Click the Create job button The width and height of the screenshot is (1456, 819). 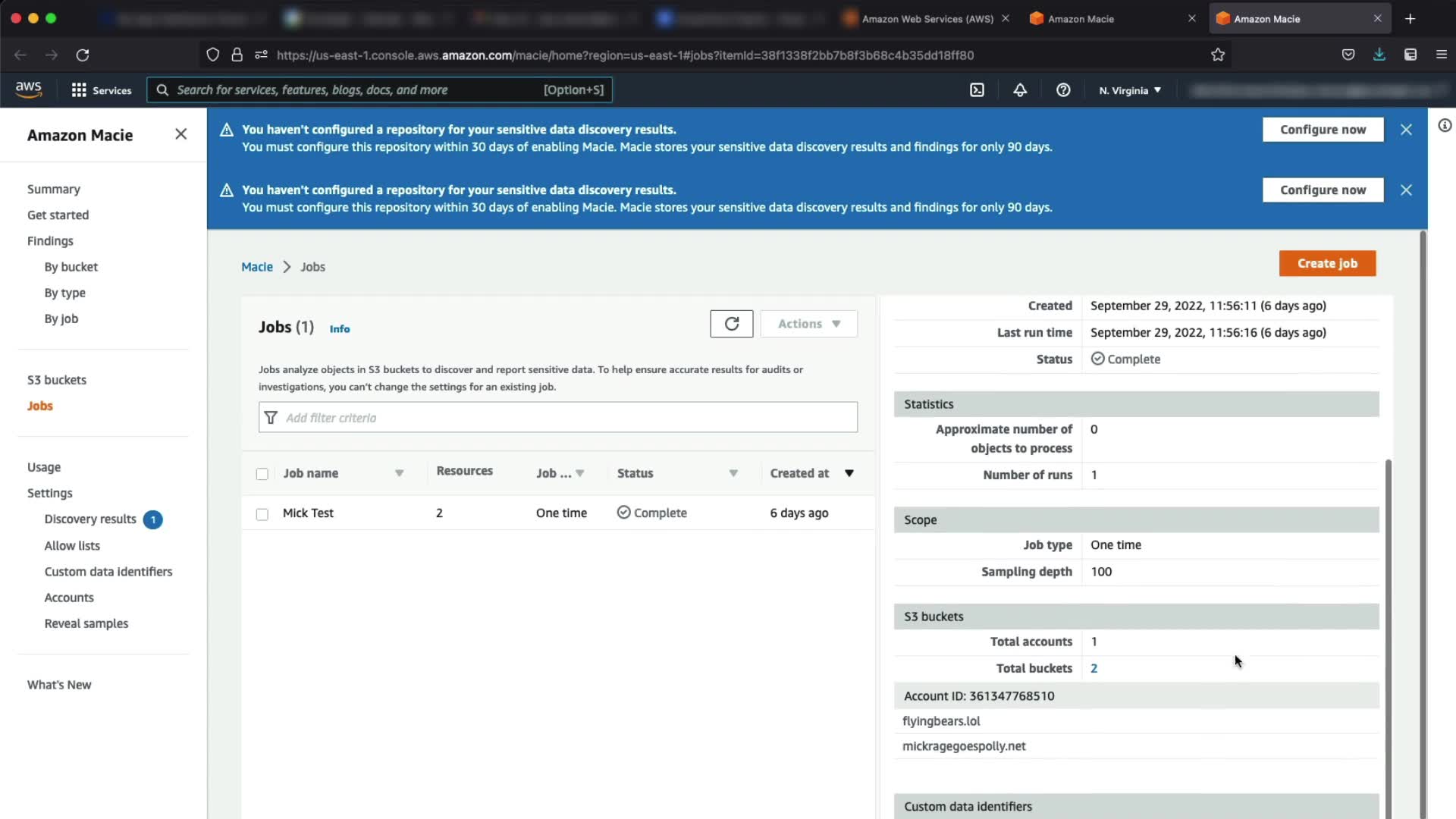tap(1327, 264)
